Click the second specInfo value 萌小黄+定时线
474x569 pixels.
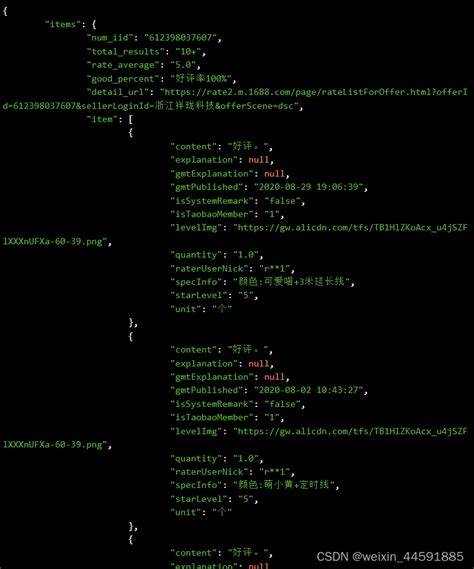tap(286, 484)
